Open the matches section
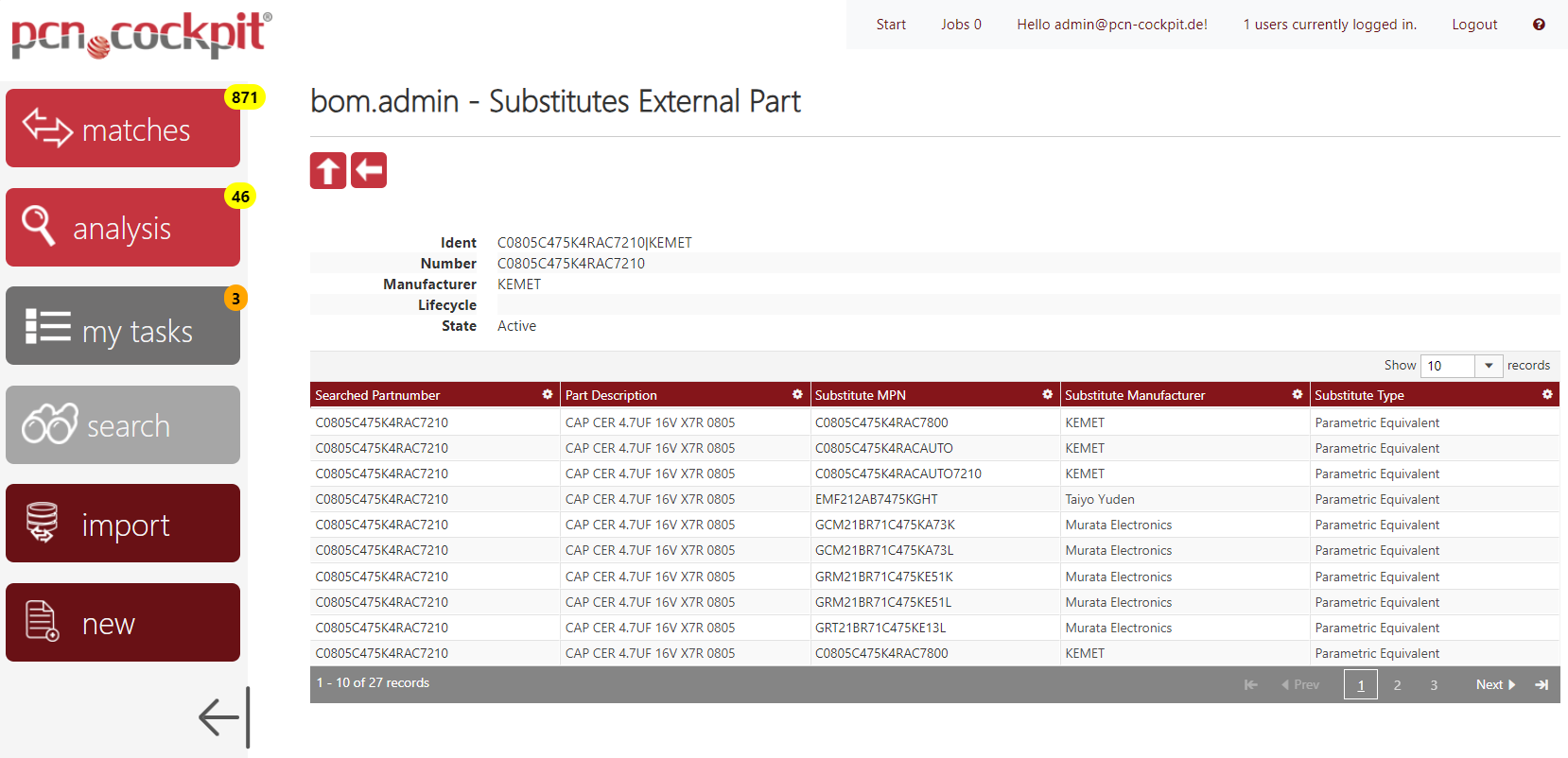This screenshot has width=1568, height=758. 123,129
